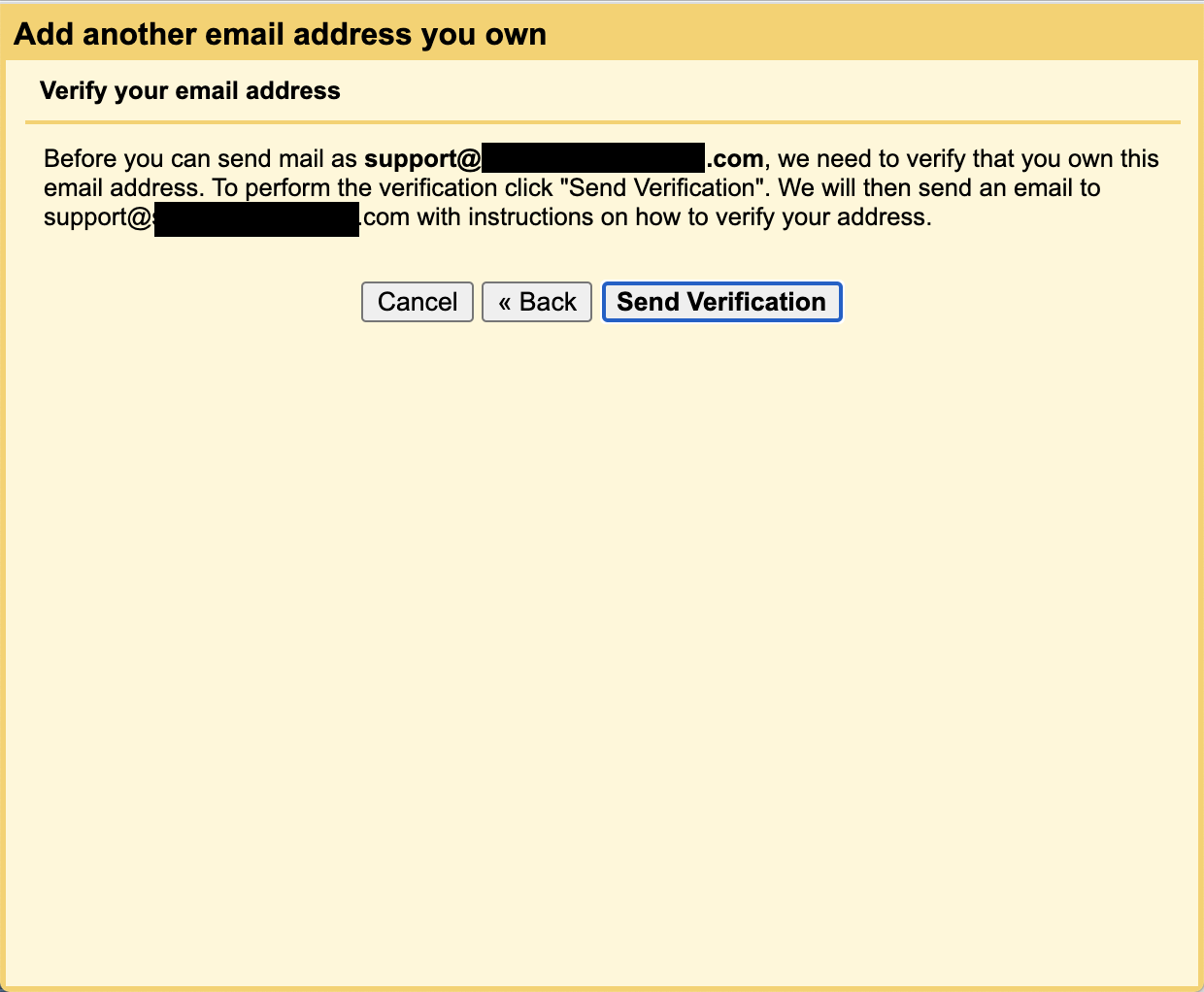
Task: Cancel adding the email address
Action: coord(418,302)
